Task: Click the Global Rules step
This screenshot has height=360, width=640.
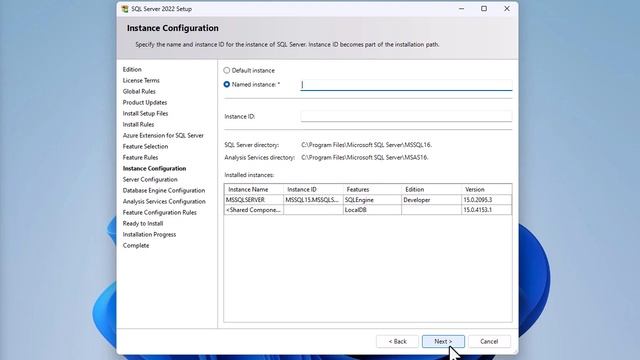Action: pyautogui.click(x=139, y=91)
